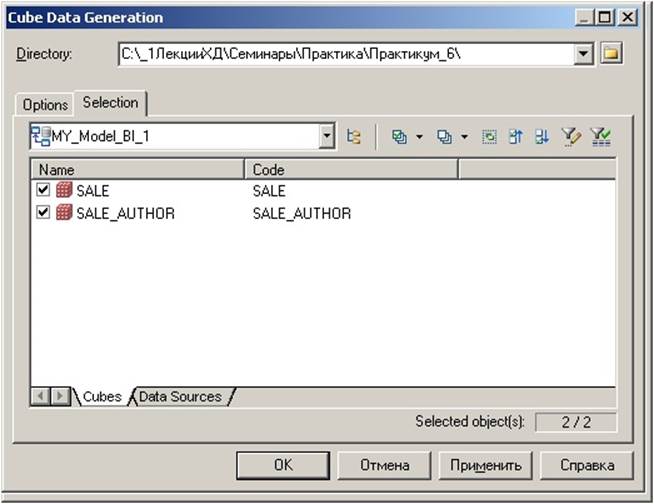Screen dimensions: 654x504
Task: Click Use Graphical Selection icon
Action: pos(489,136)
